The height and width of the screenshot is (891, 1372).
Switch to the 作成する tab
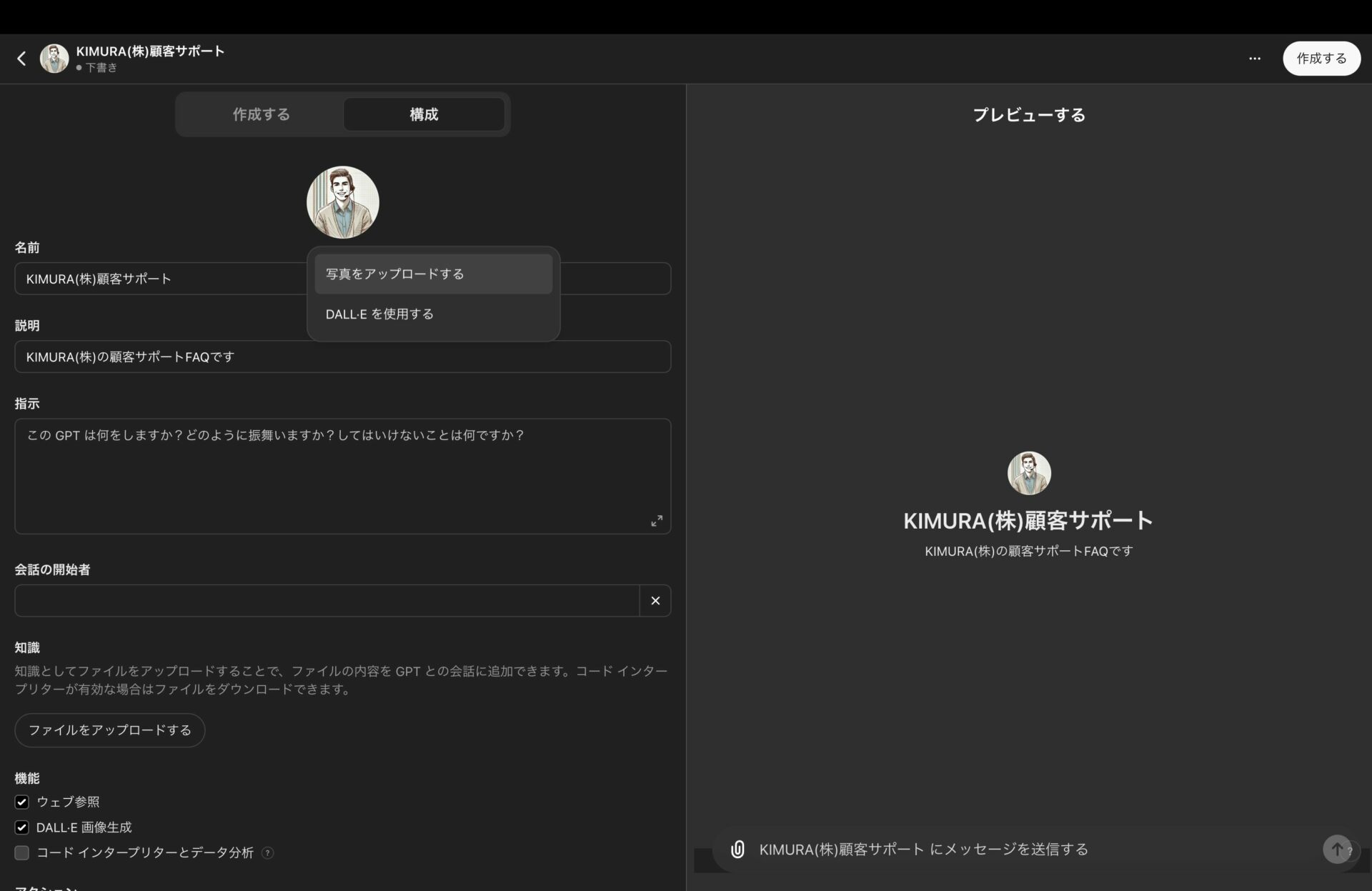(x=261, y=114)
